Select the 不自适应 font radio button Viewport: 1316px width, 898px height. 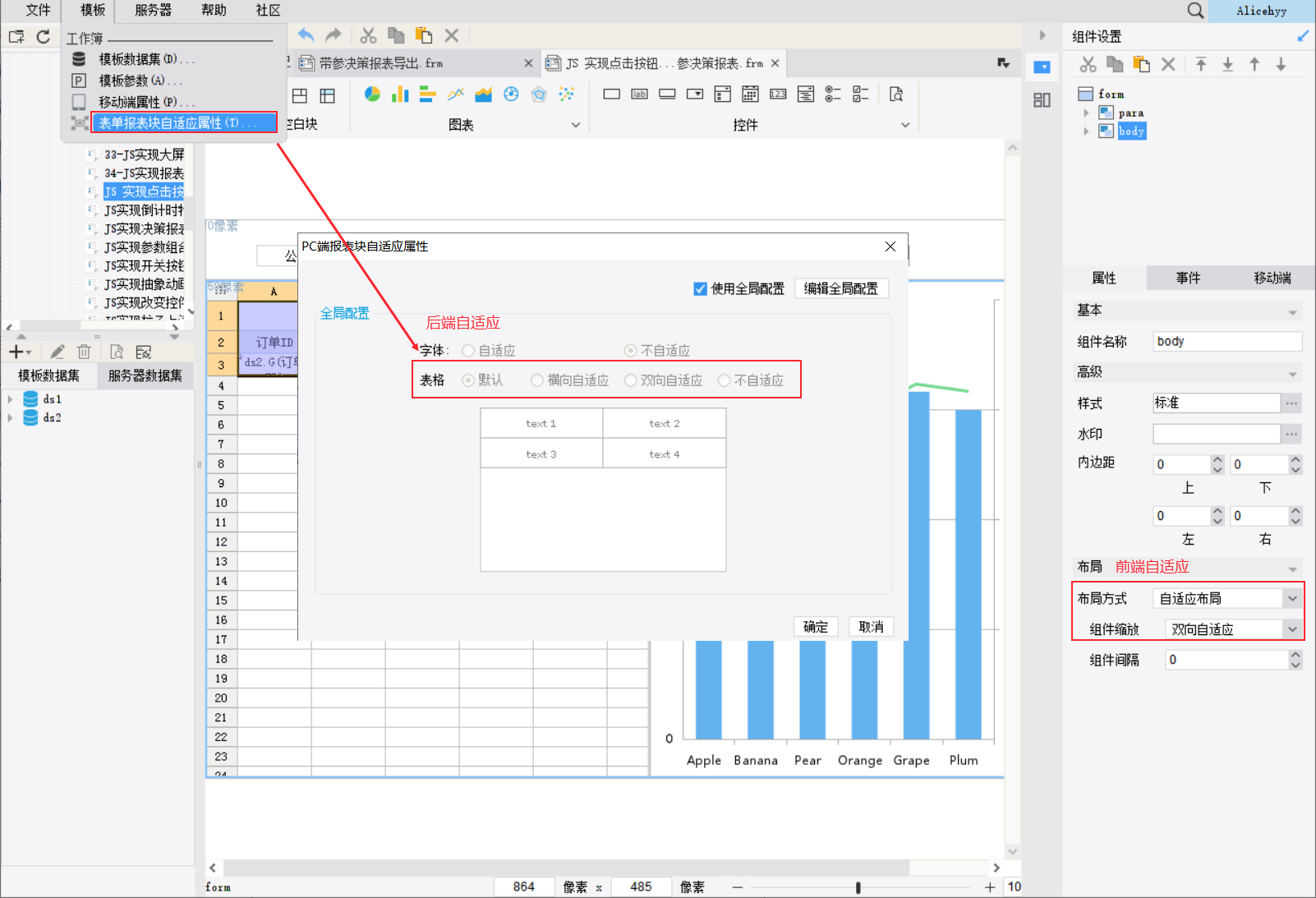630,351
